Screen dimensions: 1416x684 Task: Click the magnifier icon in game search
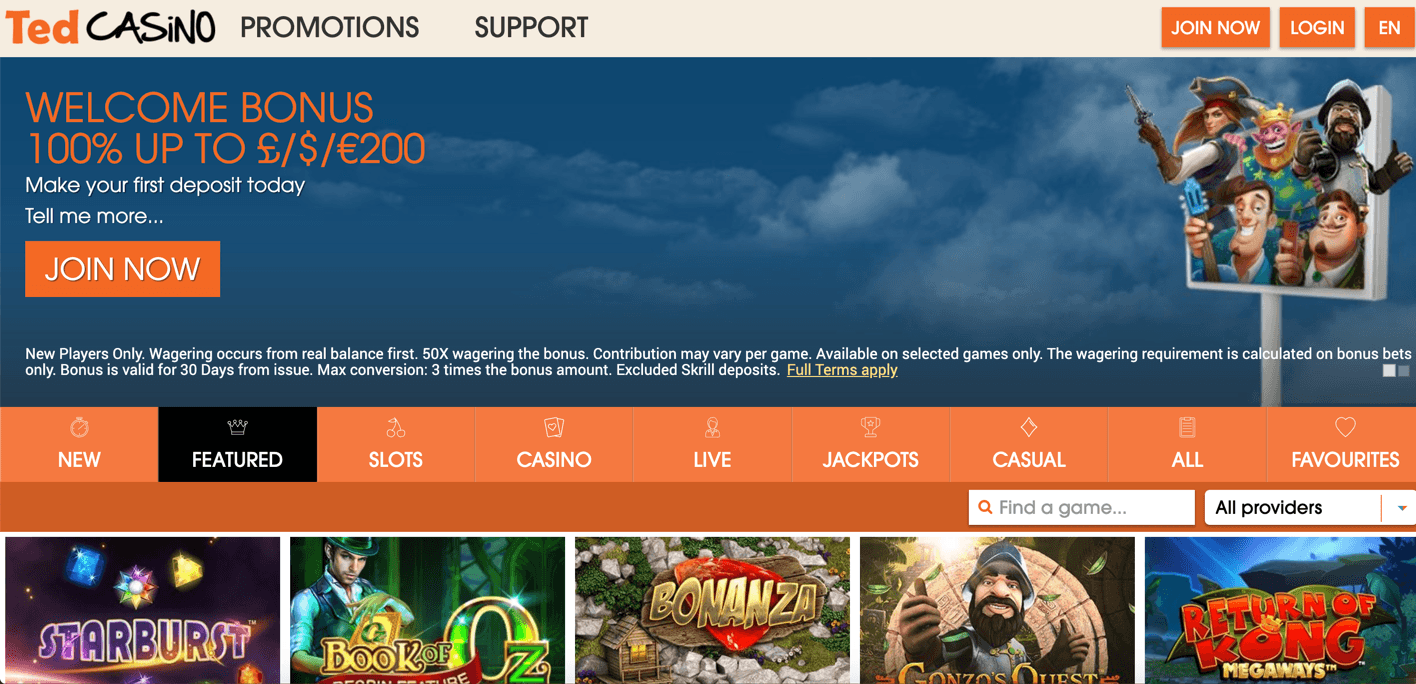pos(985,507)
